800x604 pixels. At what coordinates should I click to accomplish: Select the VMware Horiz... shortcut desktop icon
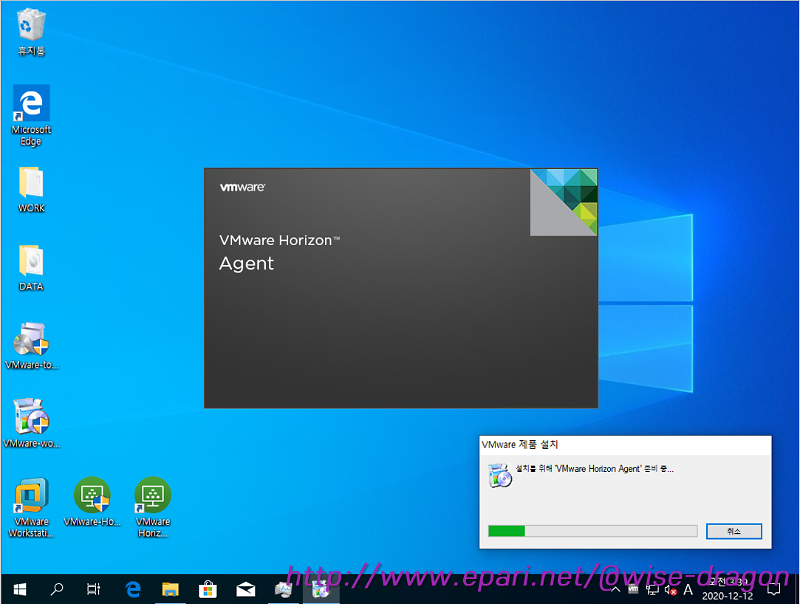(x=153, y=507)
